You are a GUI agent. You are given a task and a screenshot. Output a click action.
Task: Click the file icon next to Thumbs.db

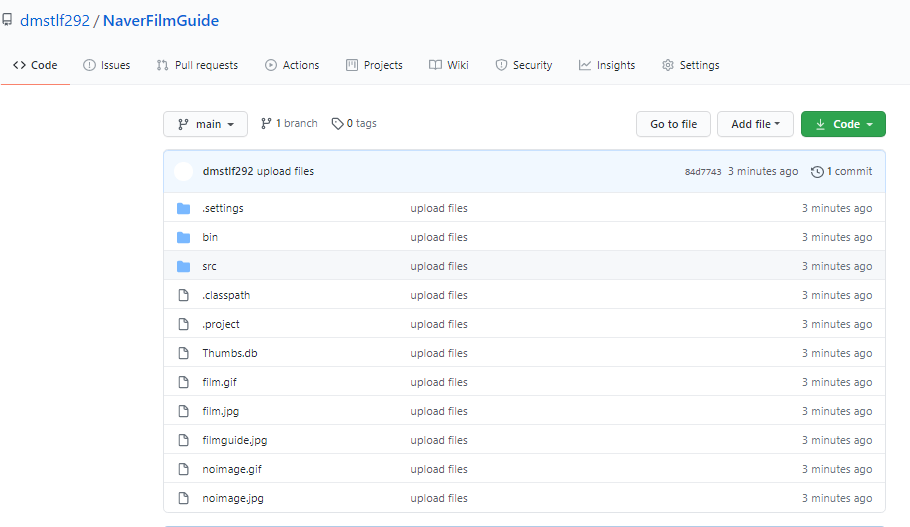[183, 353]
